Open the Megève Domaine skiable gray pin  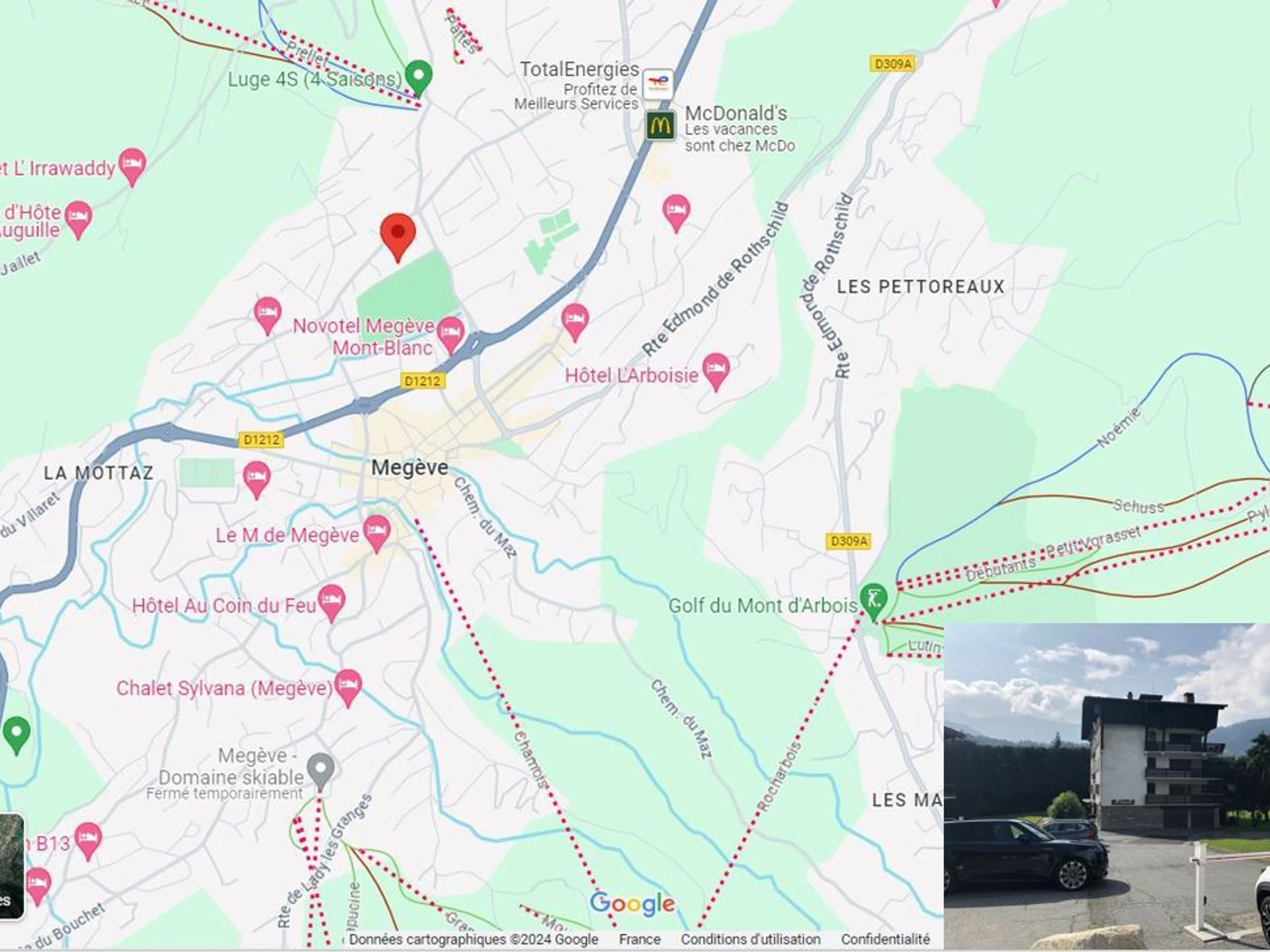[320, 772]
